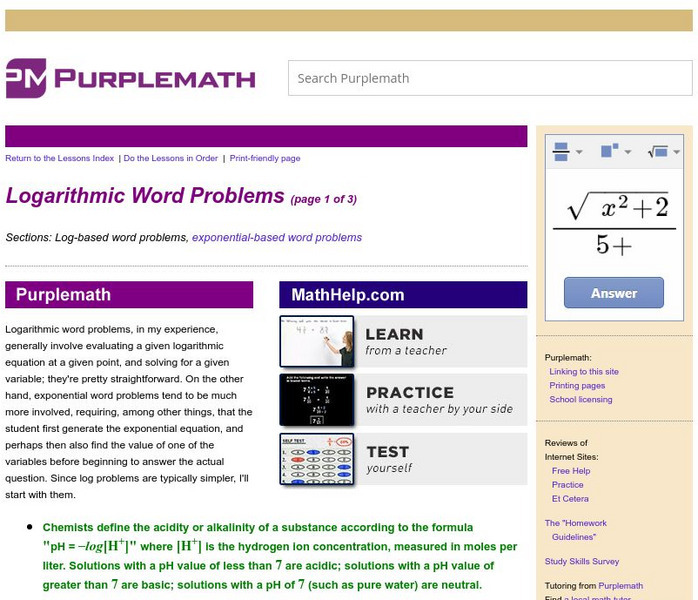Expand the fraction template dropdown arrow
698x600 pixels.
click(579, 152)
